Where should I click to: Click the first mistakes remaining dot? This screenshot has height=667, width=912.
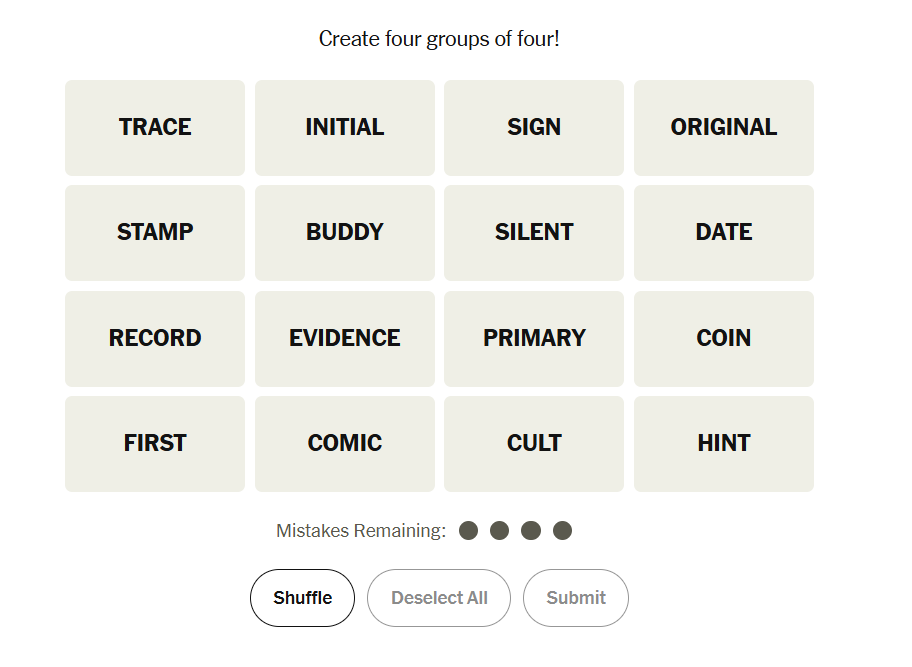[x=468, y=530]
